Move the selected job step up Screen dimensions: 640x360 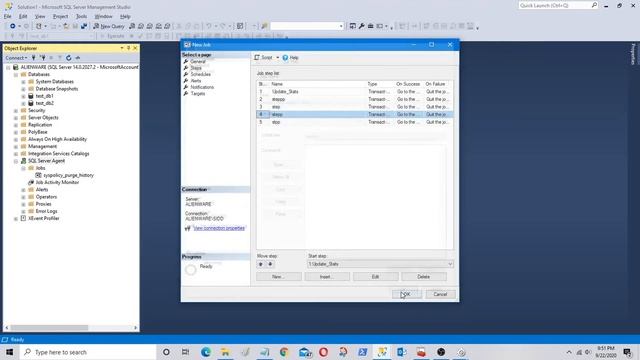261,264
